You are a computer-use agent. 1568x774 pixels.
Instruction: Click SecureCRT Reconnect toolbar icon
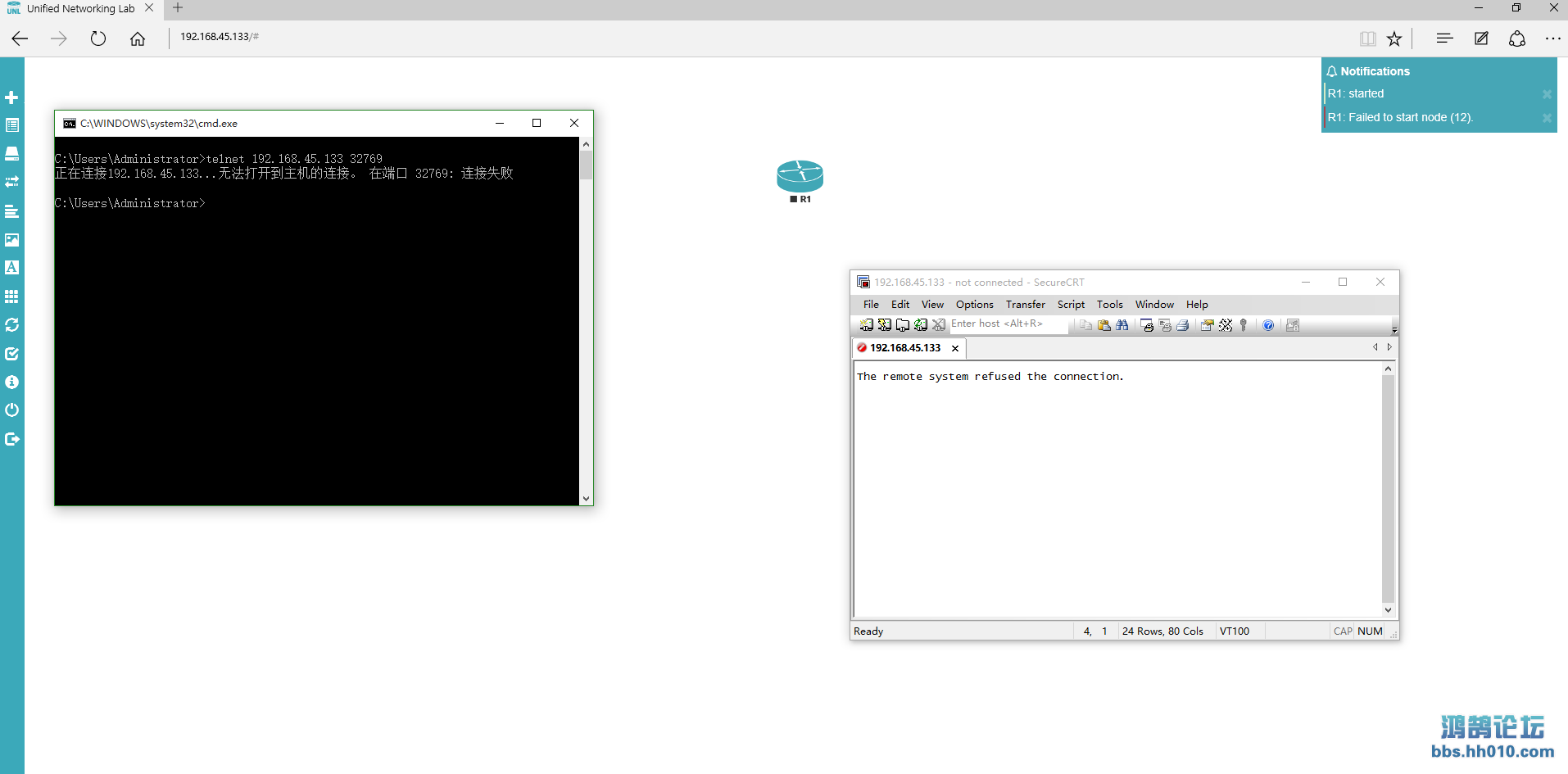921,325
